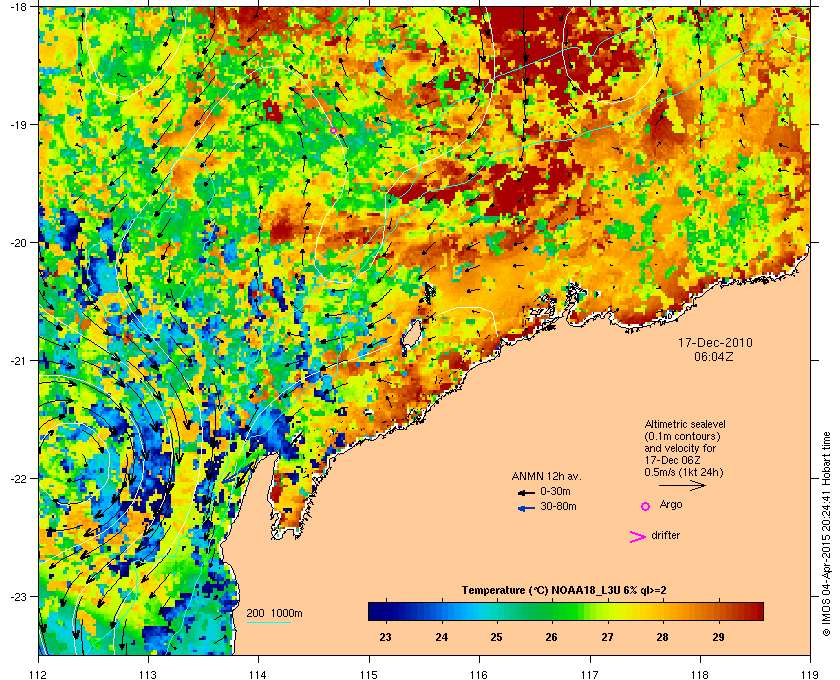Click the Temperature NOAA18_L3U colorbar title

point(564,591)
